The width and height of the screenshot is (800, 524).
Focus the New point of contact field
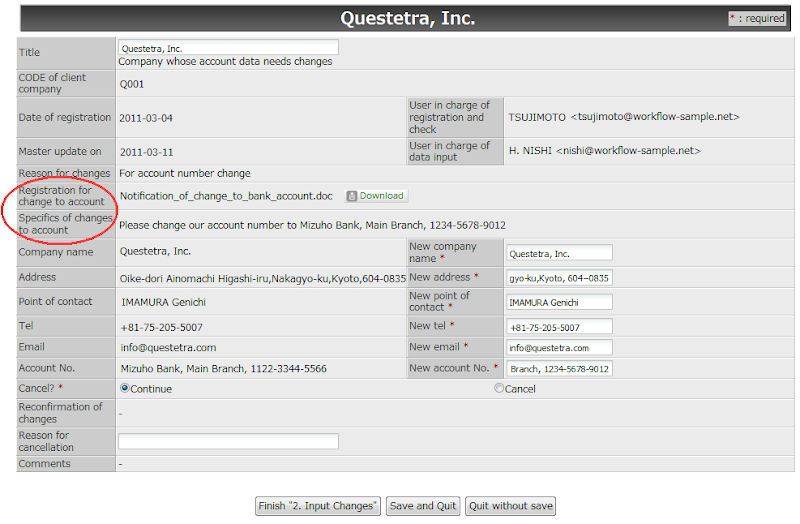pyautogui.click(x=559, y=303)
